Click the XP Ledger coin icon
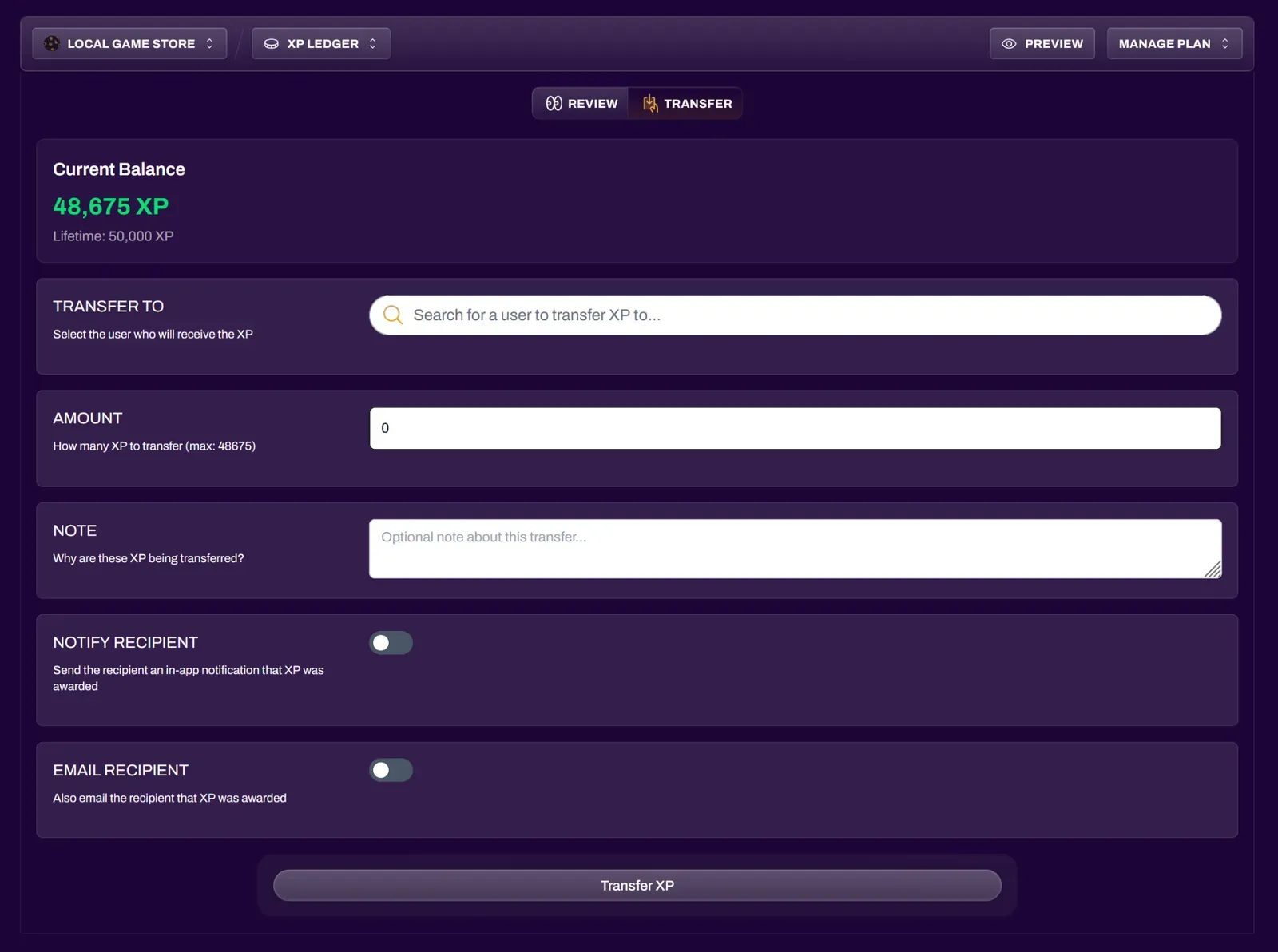The height and width of the screenshot is (952, 1278). [272, 44]
